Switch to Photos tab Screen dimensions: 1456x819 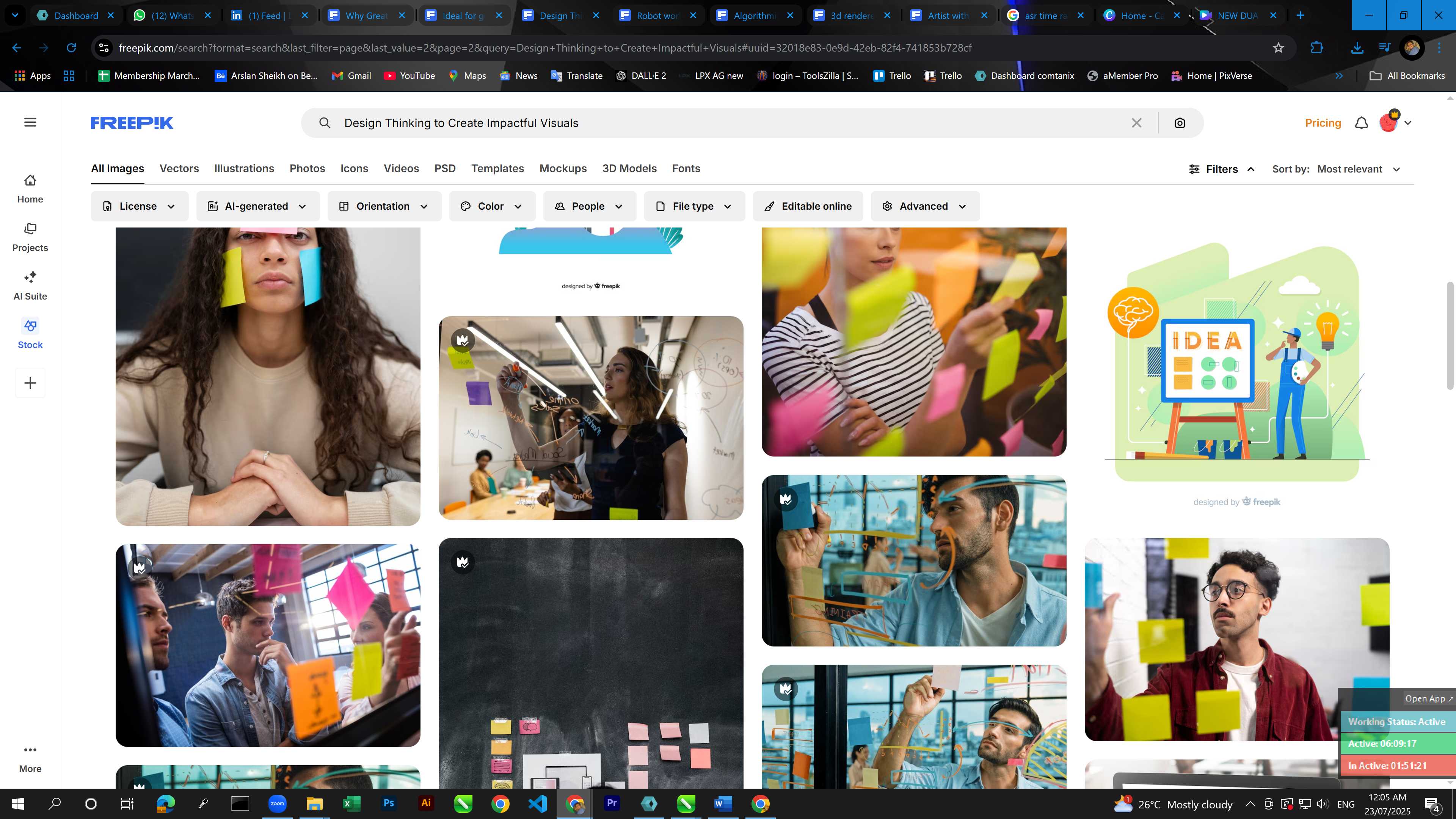click(307, 168)
